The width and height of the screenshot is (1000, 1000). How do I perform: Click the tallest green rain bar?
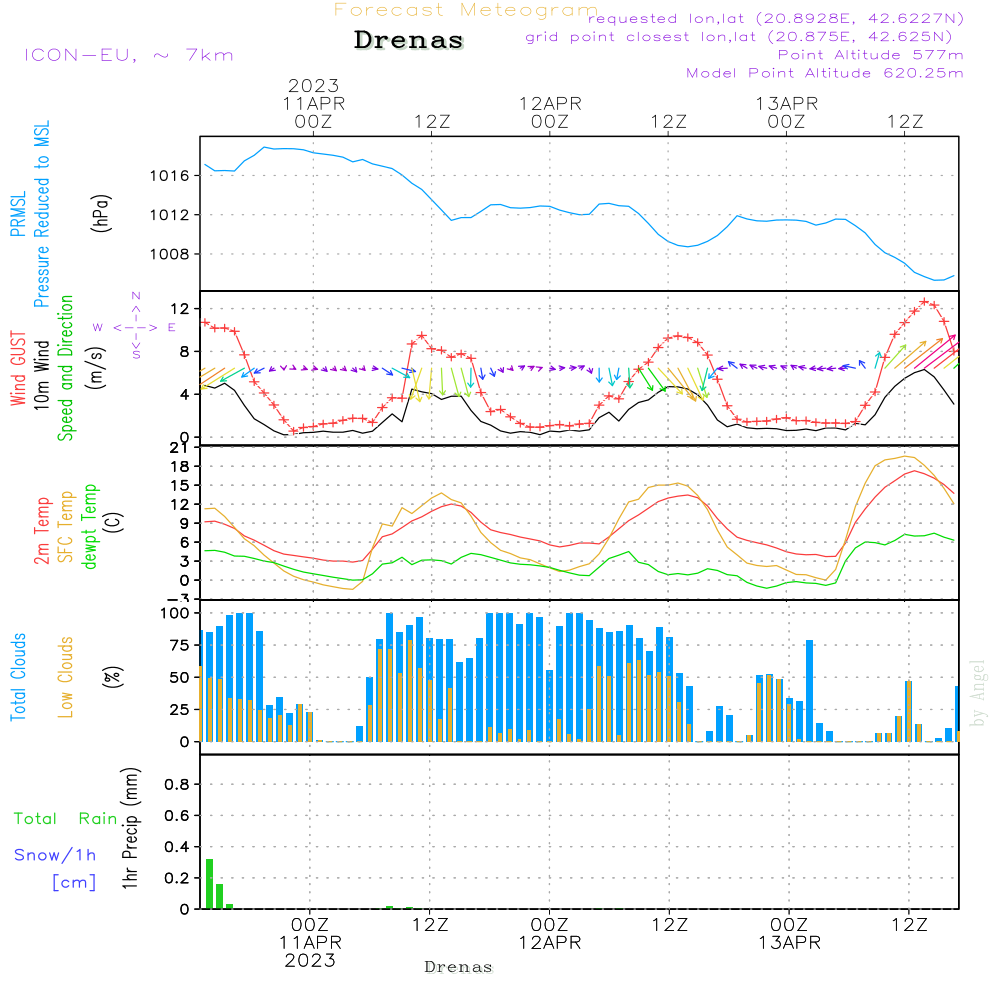(x=209, y=884)
